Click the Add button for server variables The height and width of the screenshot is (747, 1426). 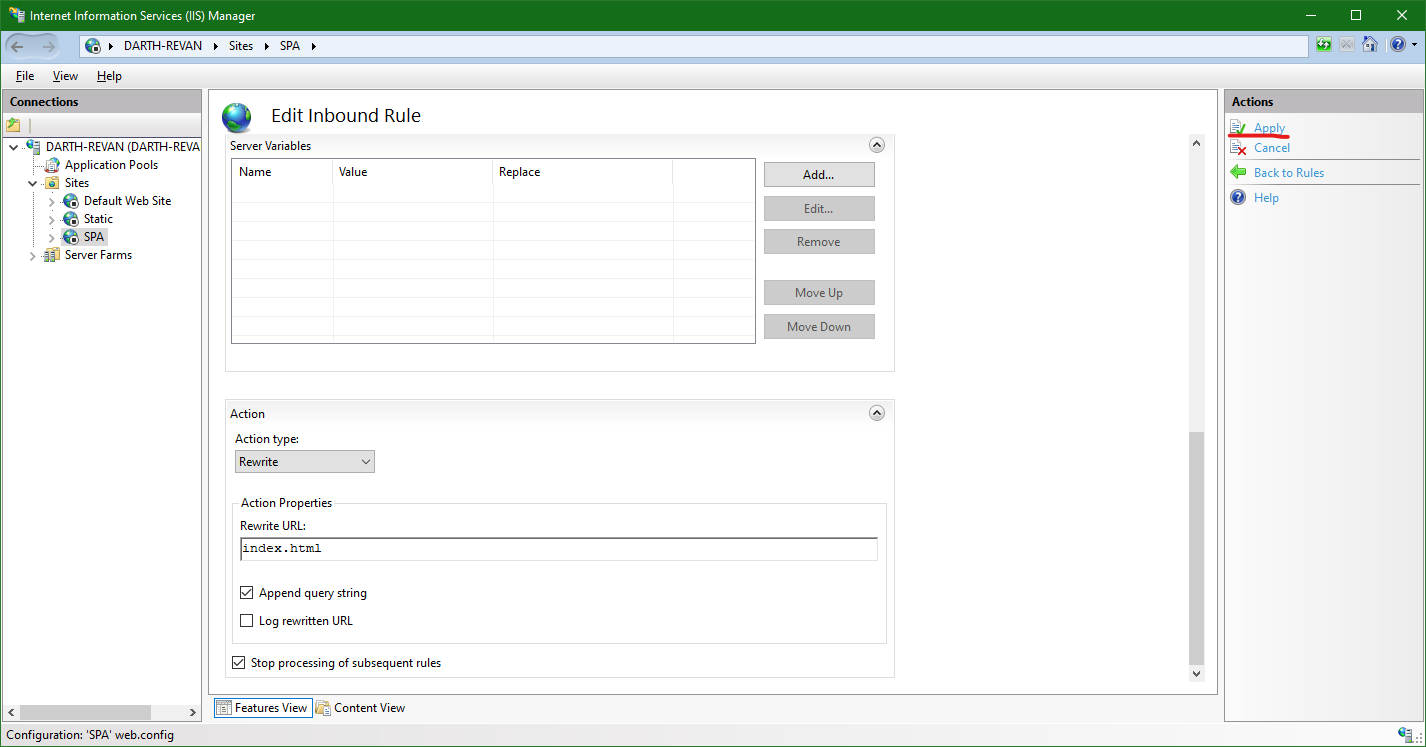point(818,174)
